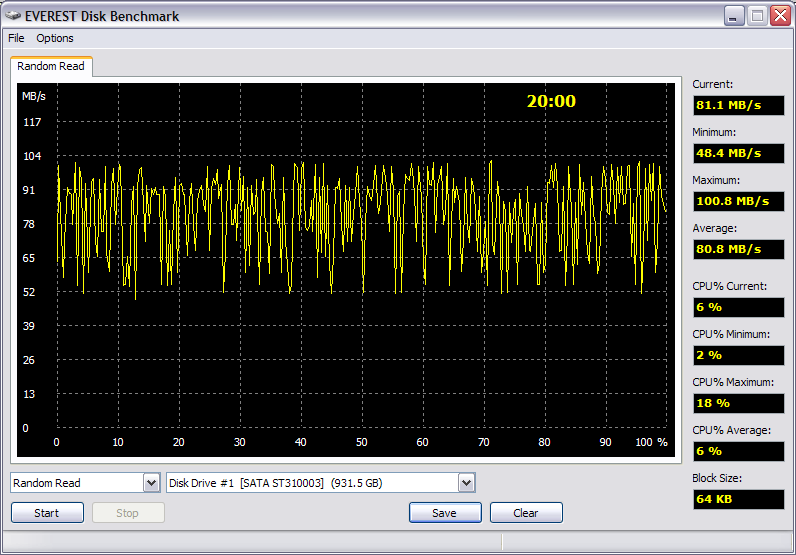796x555 pixels.
Task: Click the greyed-out Stop button
Action: click(x=128, y=513)
